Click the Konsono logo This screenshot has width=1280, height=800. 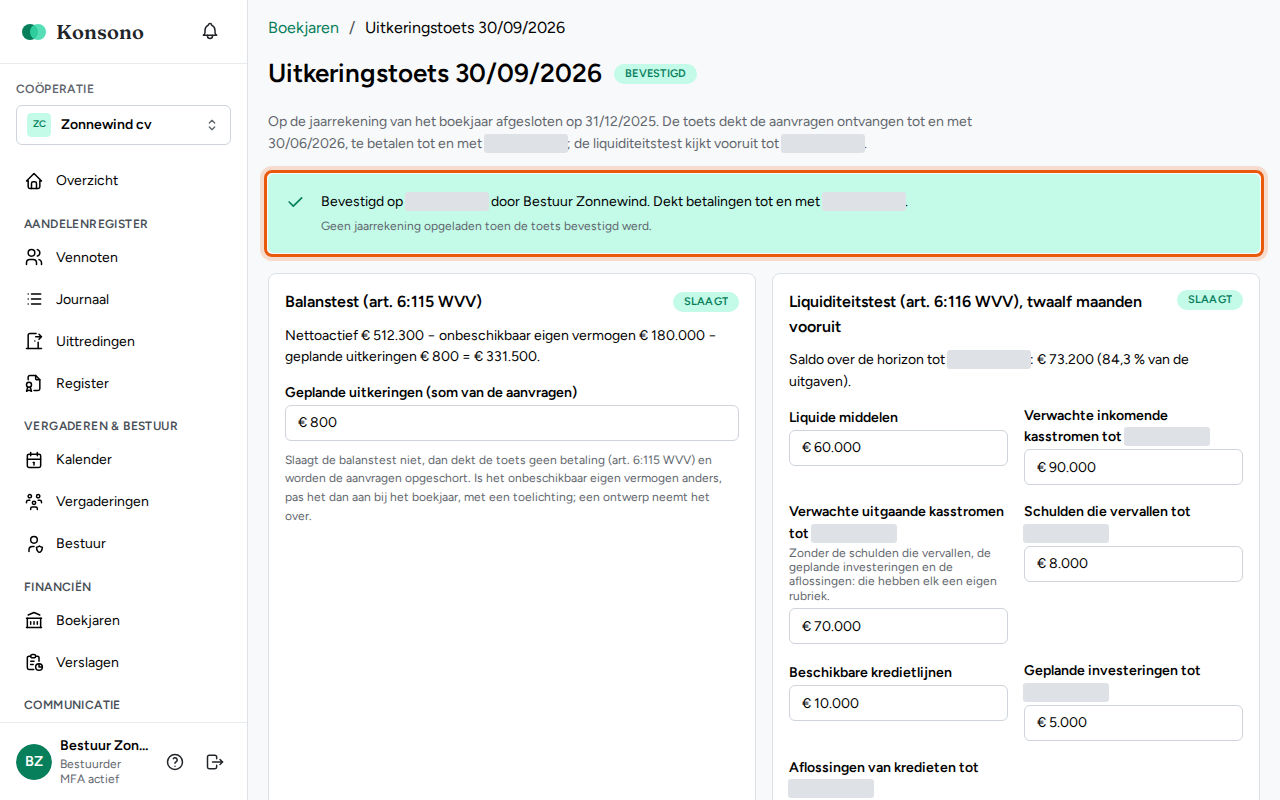pos(83,32)
